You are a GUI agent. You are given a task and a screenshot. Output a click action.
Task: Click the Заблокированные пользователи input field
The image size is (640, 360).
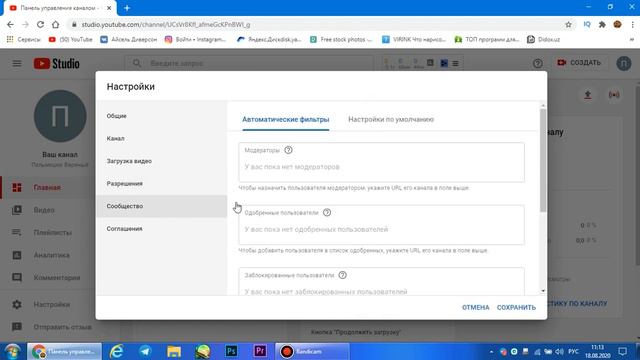[381, 282]
